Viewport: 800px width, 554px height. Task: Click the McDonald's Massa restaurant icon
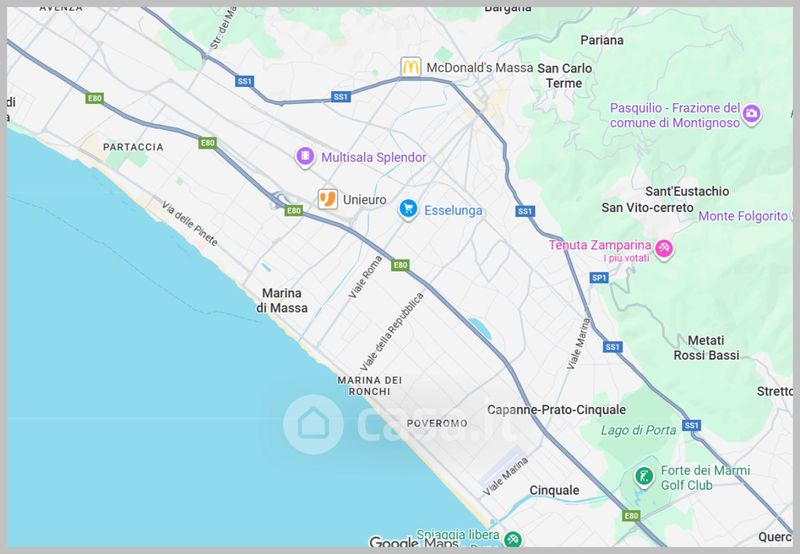coord(411,67)
